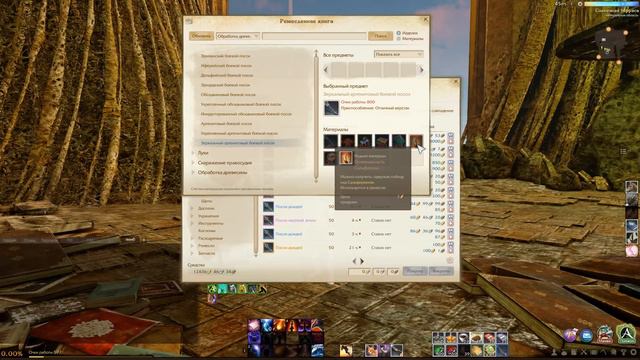Go to next items with right carousel arrow
The image size is (640, 360).
pos(421,70)
